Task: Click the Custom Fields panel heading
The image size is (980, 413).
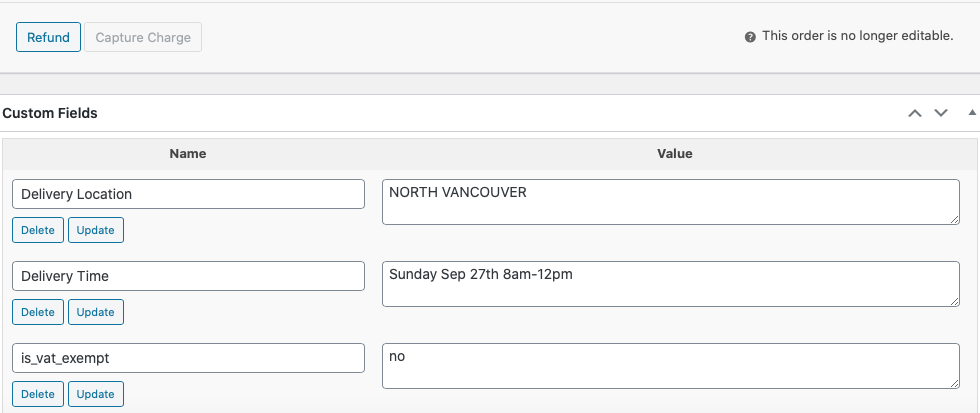Action: point(50,113)
